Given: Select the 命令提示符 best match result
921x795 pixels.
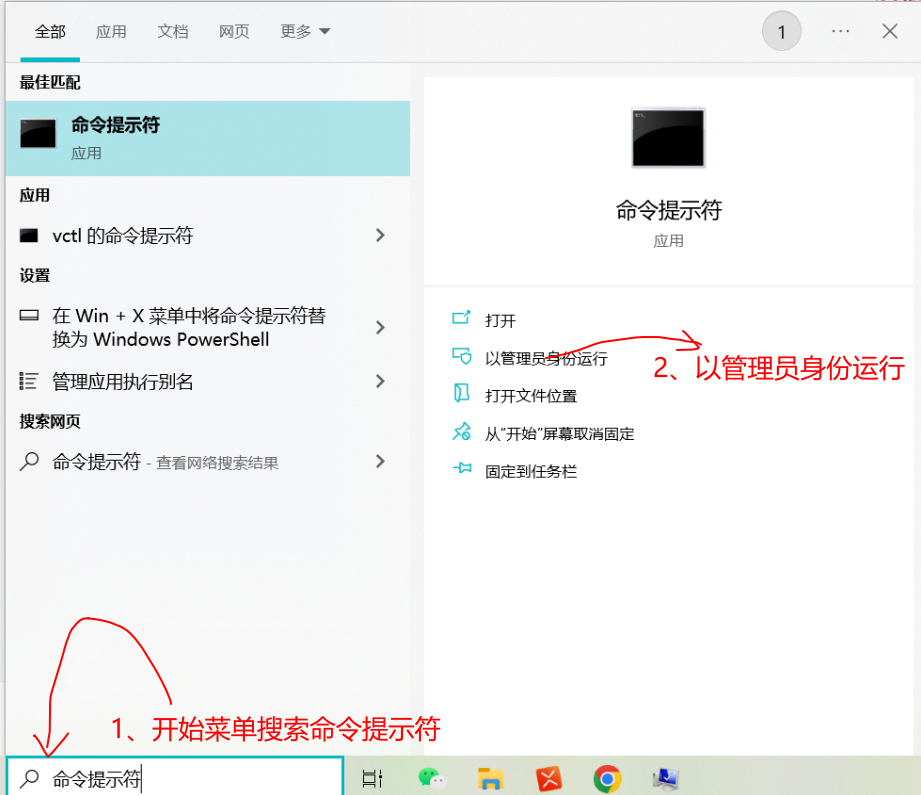Looking at the screenshot, I should tap(208, 139).
